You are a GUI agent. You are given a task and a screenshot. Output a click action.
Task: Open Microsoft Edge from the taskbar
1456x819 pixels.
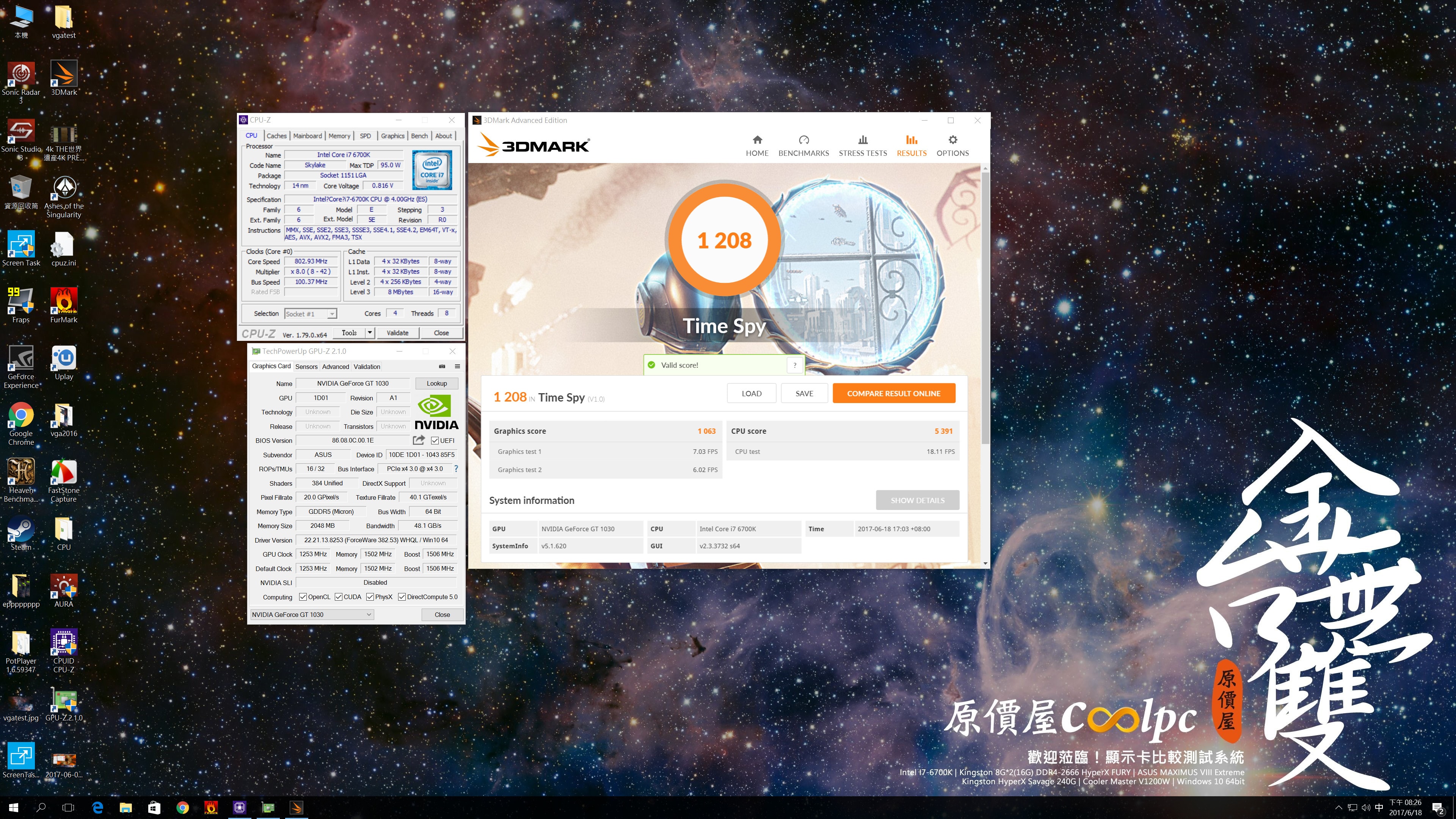click(x=97, y=808)
